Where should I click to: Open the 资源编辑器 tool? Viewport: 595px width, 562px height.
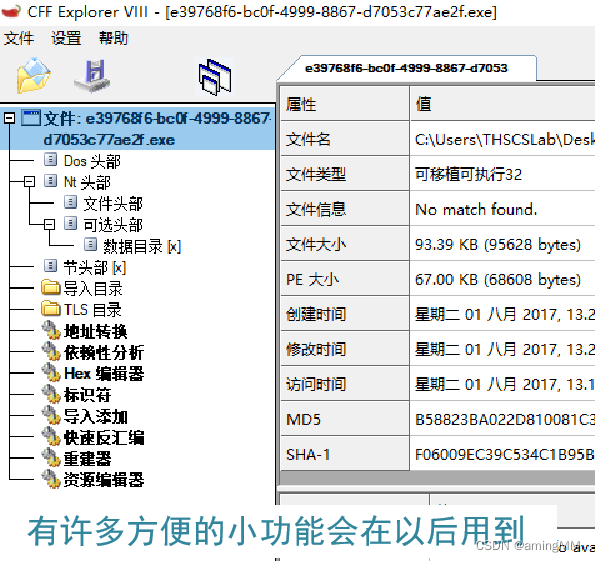(104, 479)
